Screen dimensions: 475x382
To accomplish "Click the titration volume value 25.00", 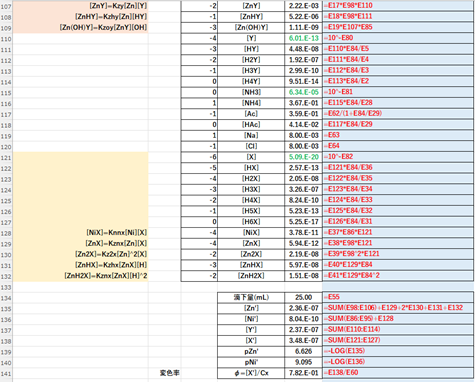I will click(x=303, y=297).
